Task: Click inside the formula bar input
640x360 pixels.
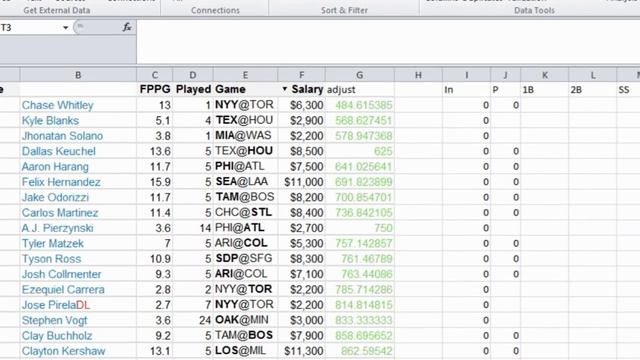Action: pos(388,41)
